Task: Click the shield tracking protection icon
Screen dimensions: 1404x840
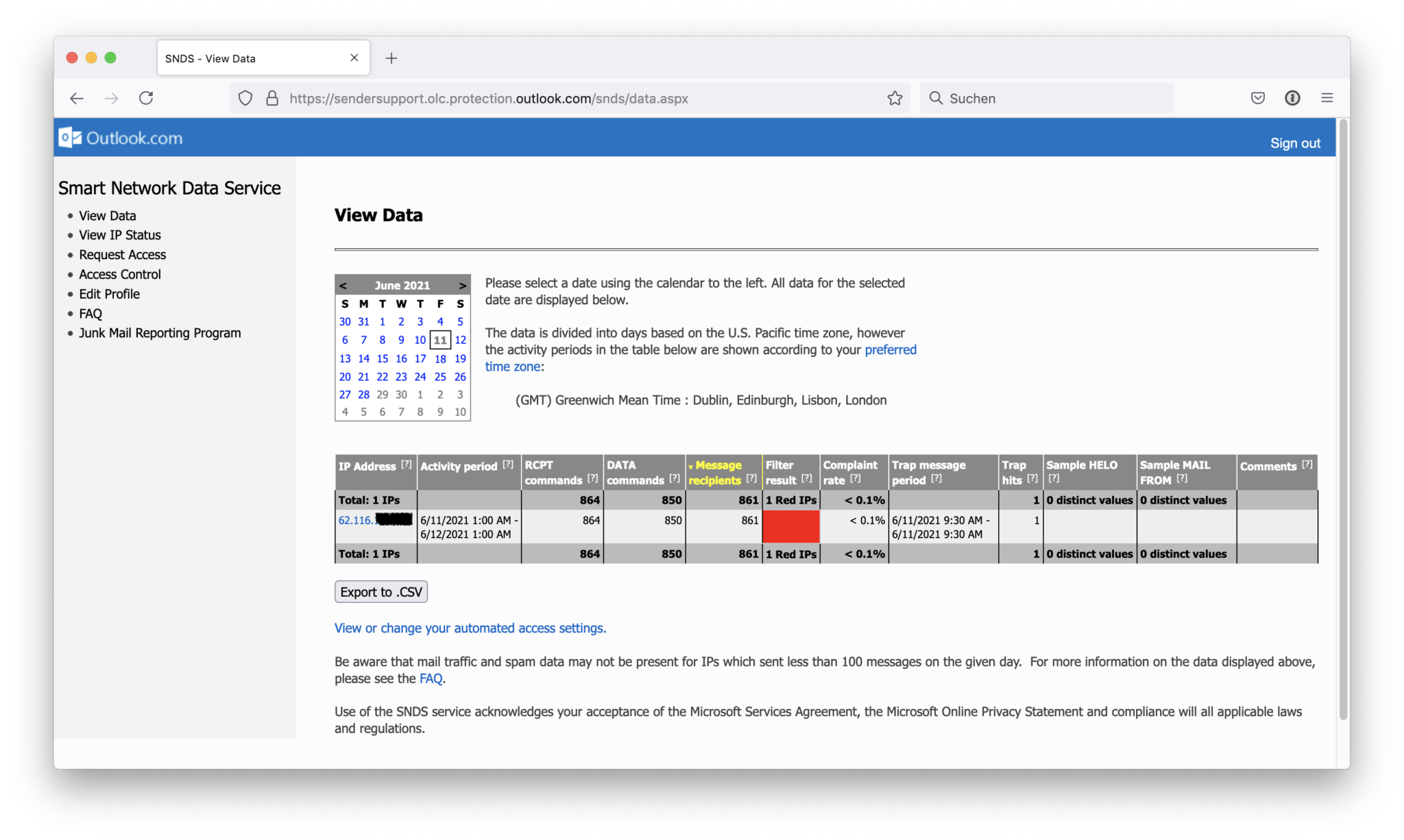Action: click(245, 98)
